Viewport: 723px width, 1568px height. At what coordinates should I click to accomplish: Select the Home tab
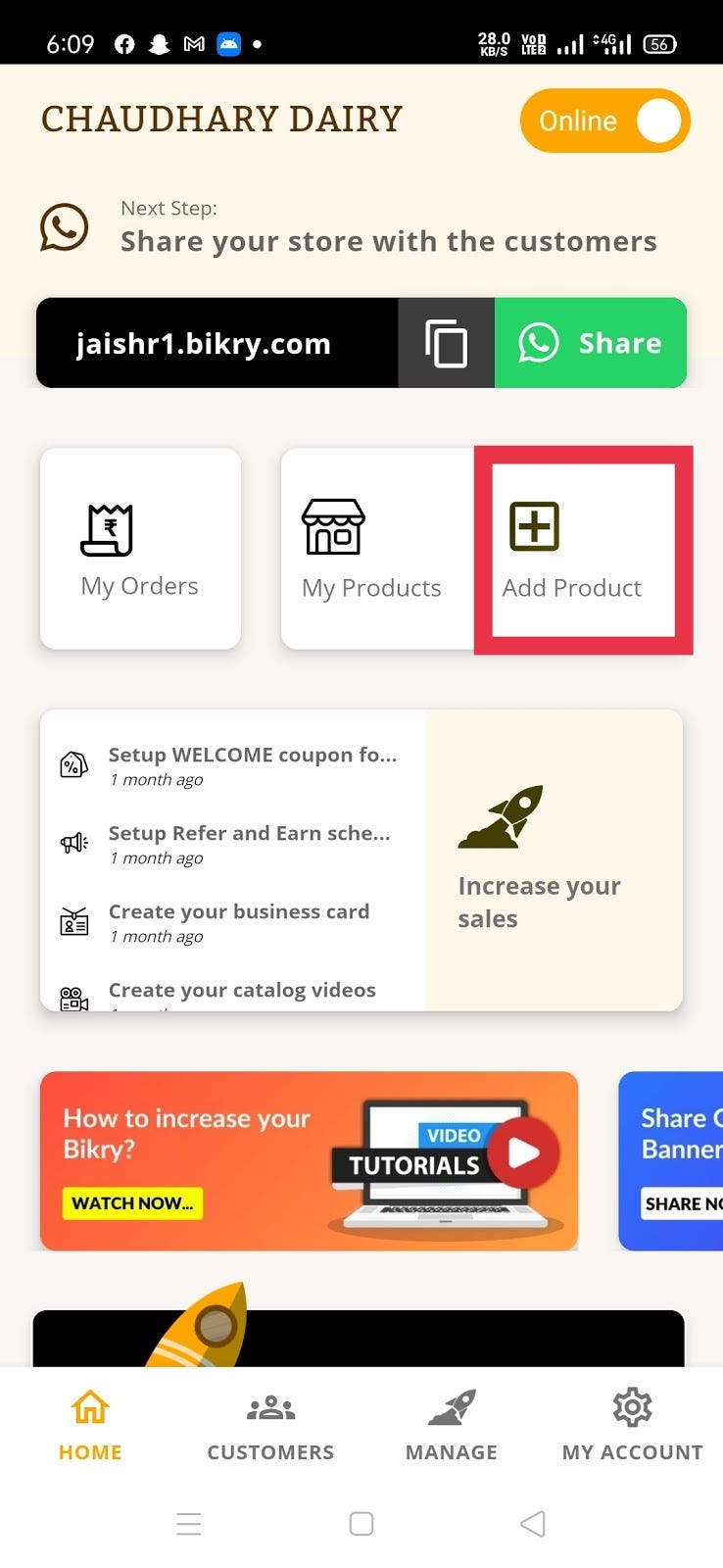coord(90,1427)
